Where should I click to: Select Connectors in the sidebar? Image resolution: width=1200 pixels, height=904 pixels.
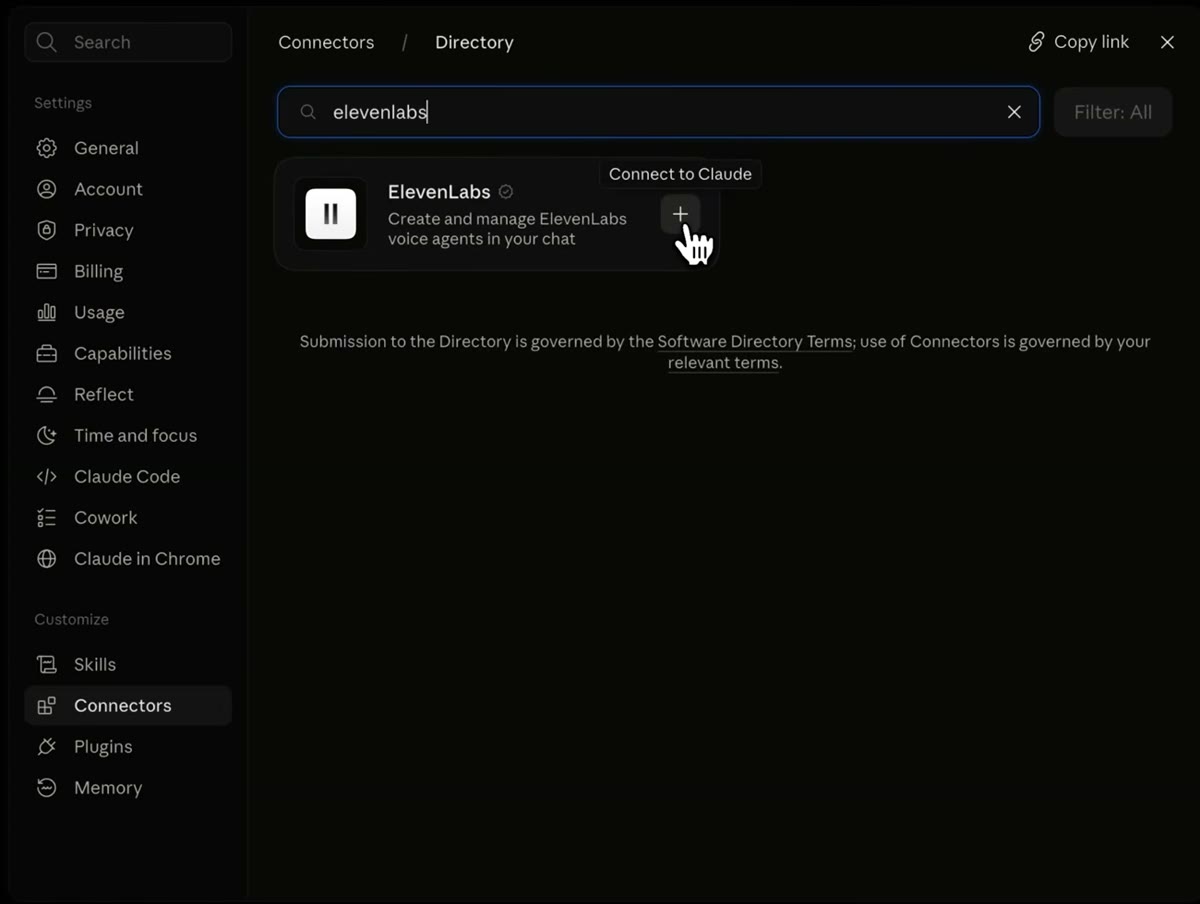128,705
